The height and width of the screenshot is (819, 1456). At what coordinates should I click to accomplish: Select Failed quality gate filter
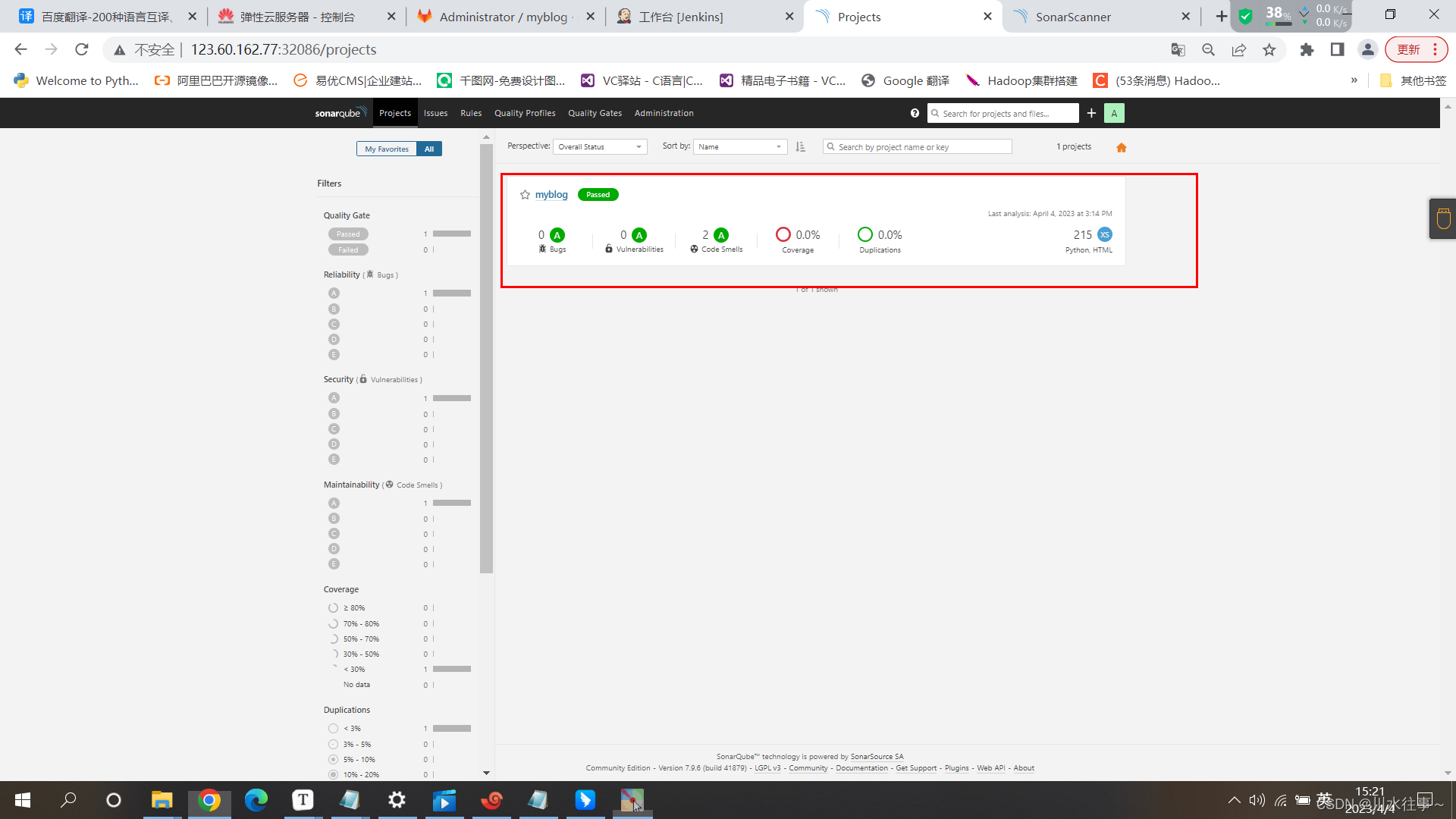click(x=348, y=249)
